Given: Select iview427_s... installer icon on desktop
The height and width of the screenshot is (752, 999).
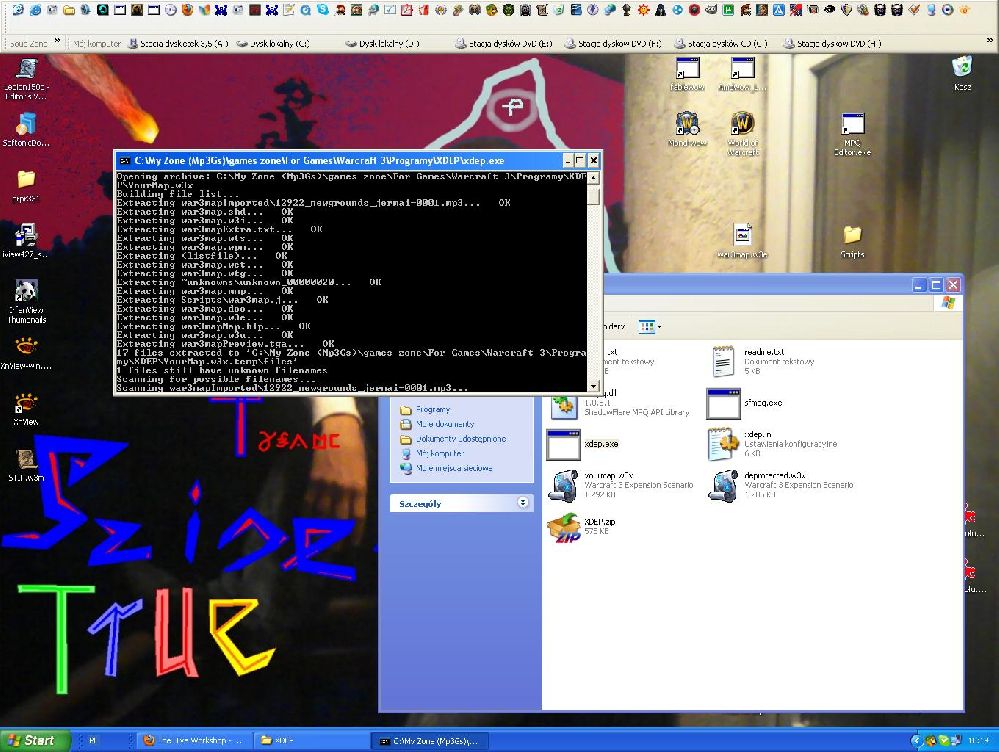Looking at the screenshot, I should click(26, 240).
